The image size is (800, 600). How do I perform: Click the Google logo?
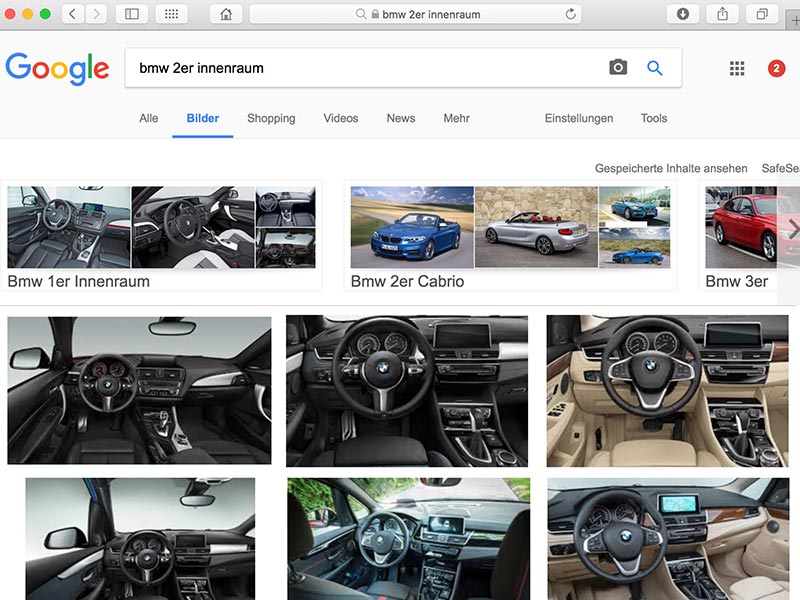pyautogui.click(x=57, y=68)
